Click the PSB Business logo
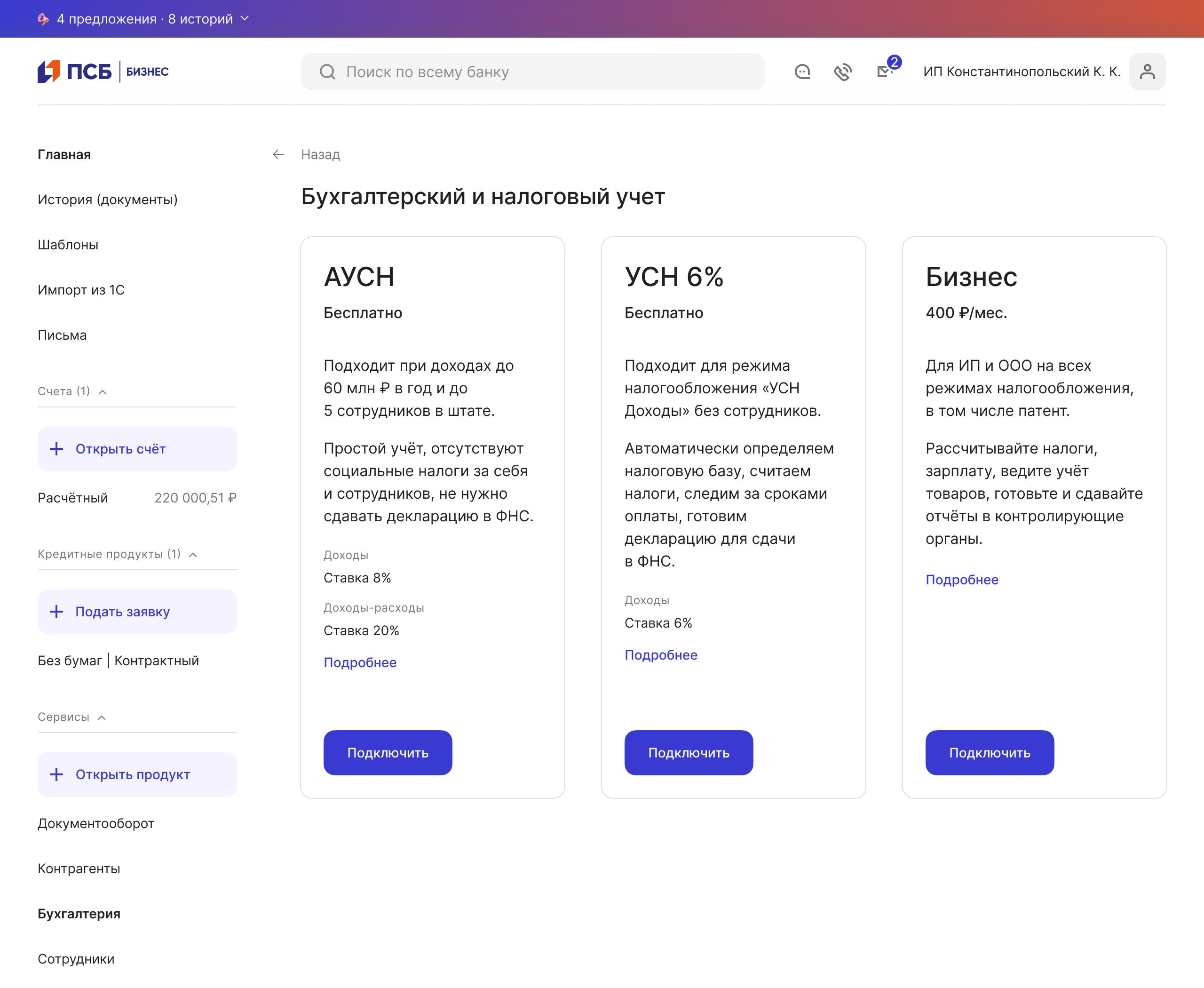Image resolution: width=1204 pixels, height=988 pixels. click(103, 72)
